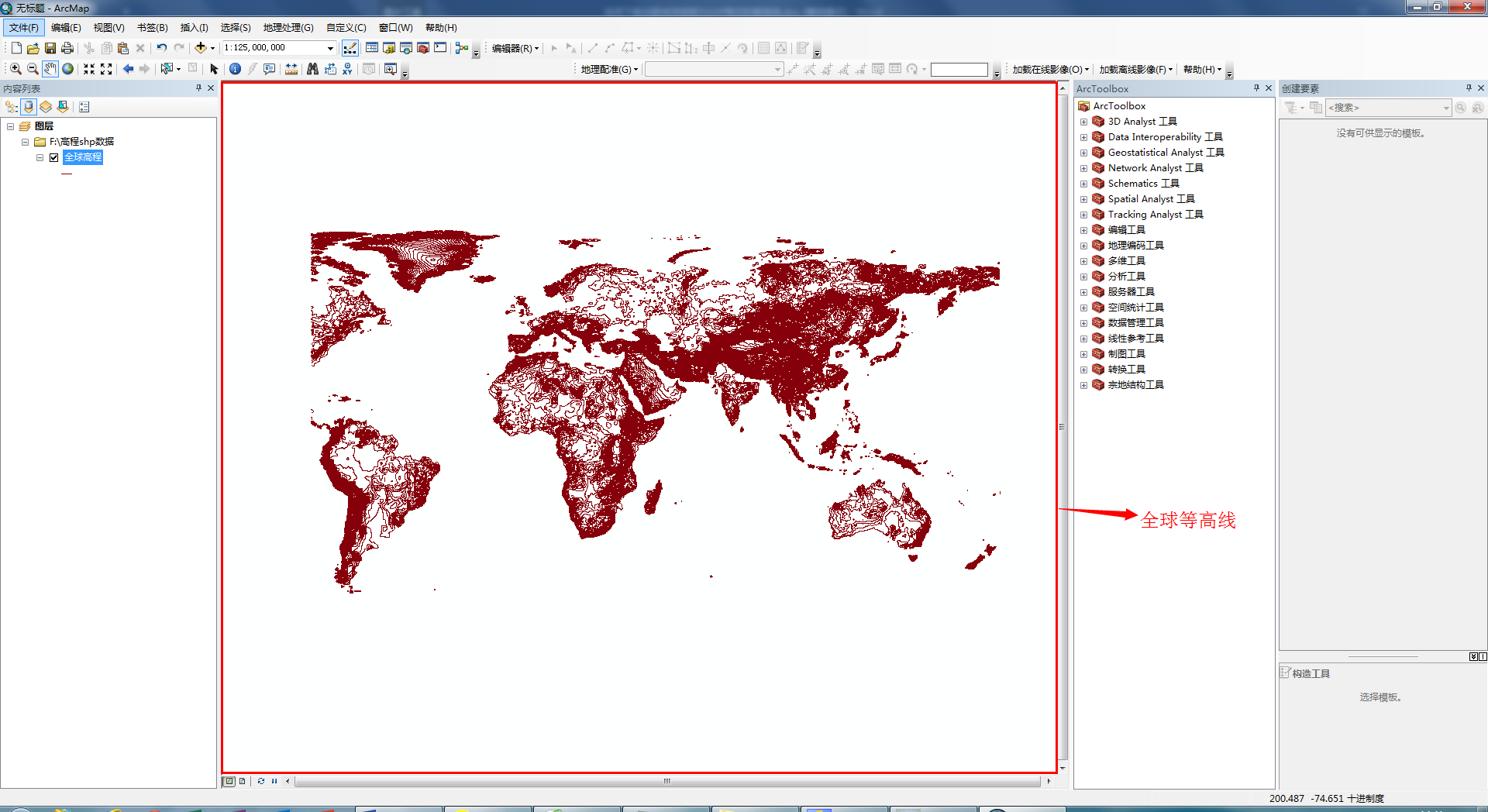Image resolution: width=1488 pixels, height=812 pixels.
Task: Open the Search window icon
Action: [x=406, y=48]
